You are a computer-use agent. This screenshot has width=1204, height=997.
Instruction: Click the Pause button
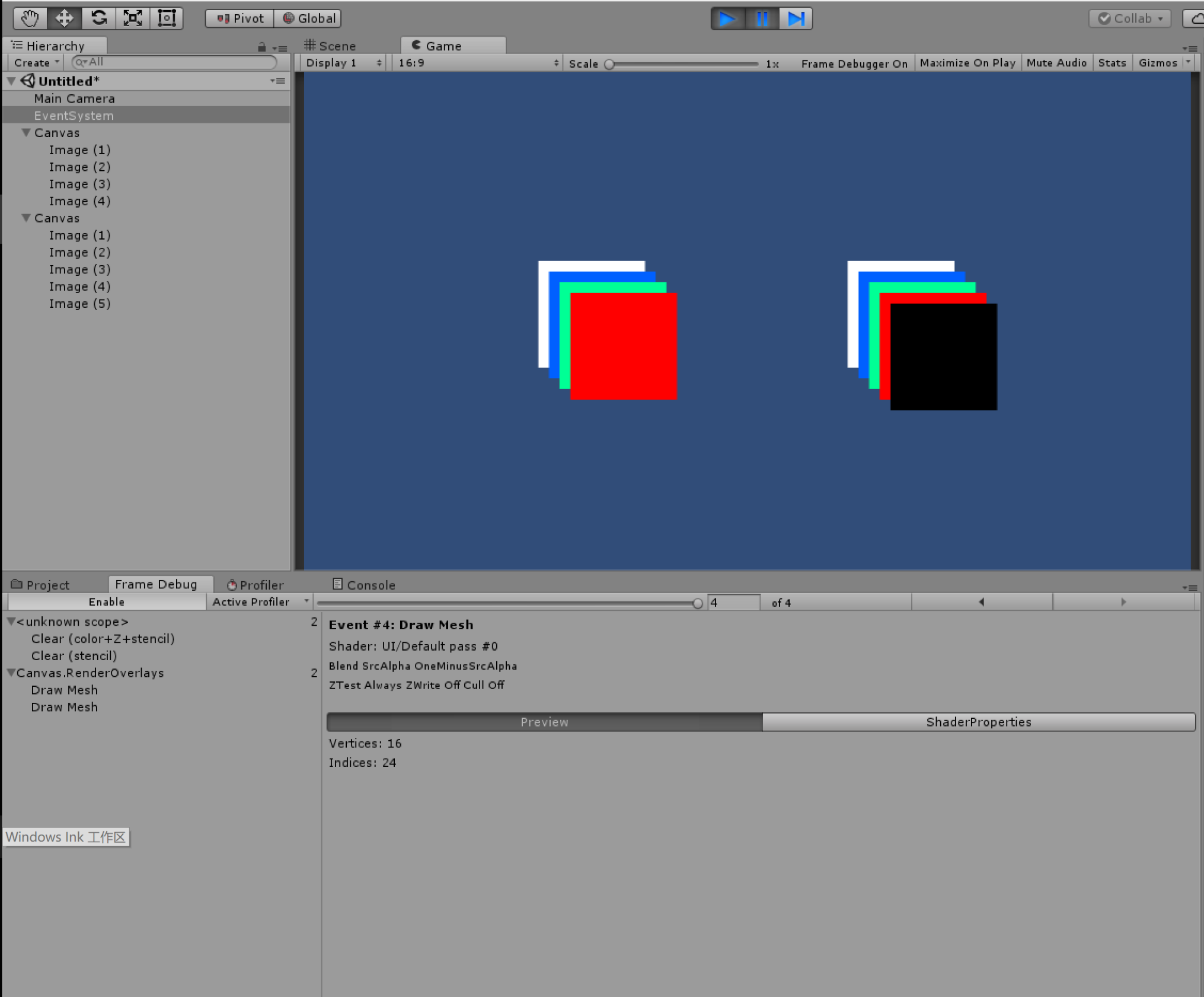pyautogui.click(x=762, y=18)
